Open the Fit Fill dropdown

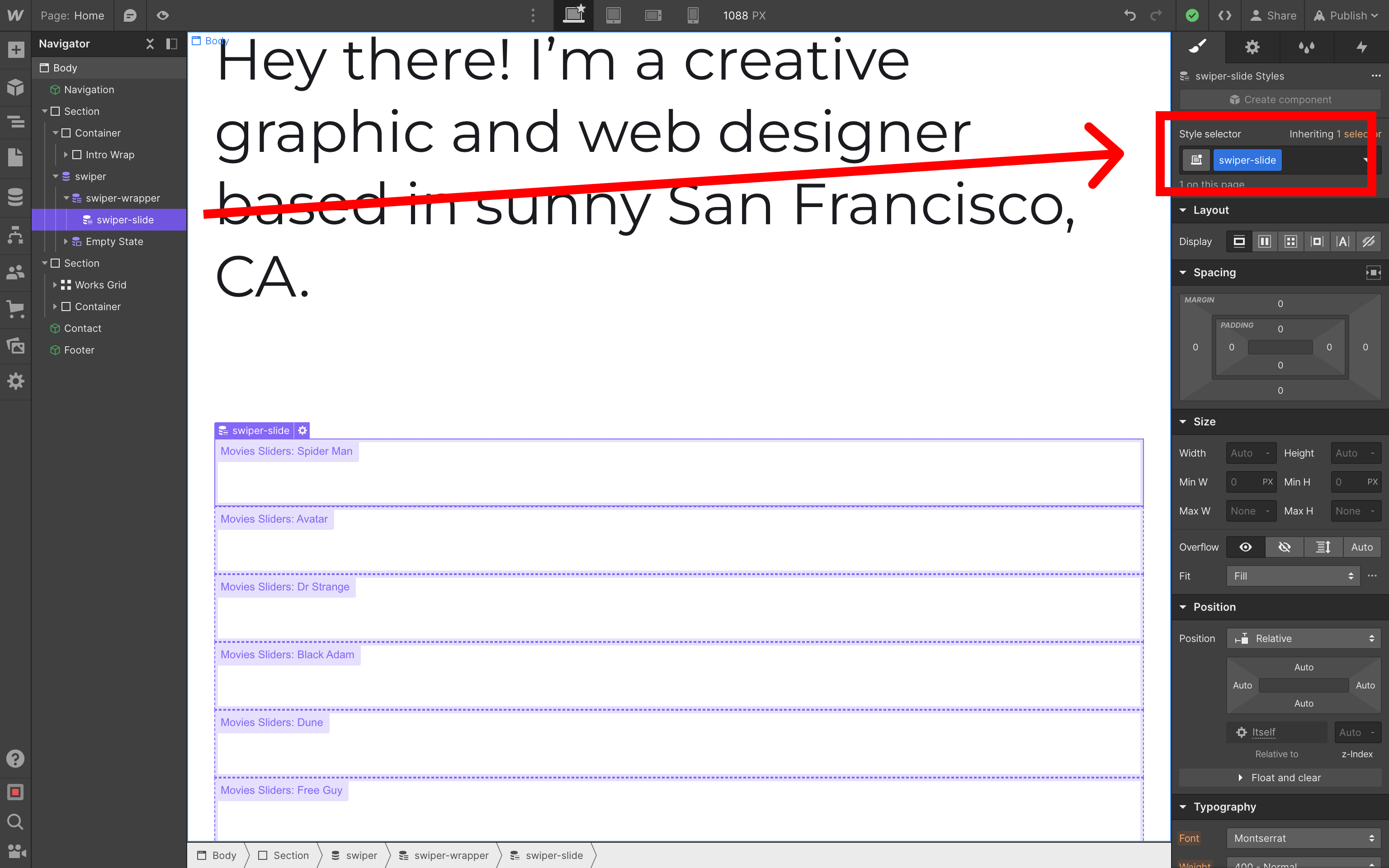pos(1293,576)
